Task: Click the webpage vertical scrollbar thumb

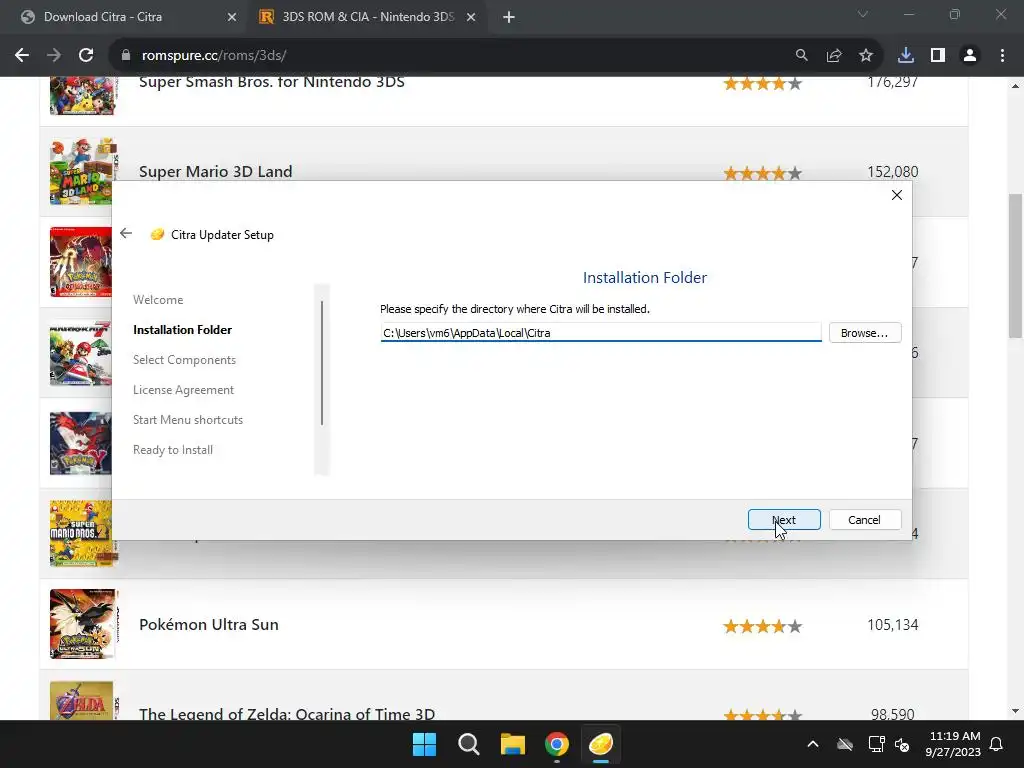Action: (x=1016, y=265)
